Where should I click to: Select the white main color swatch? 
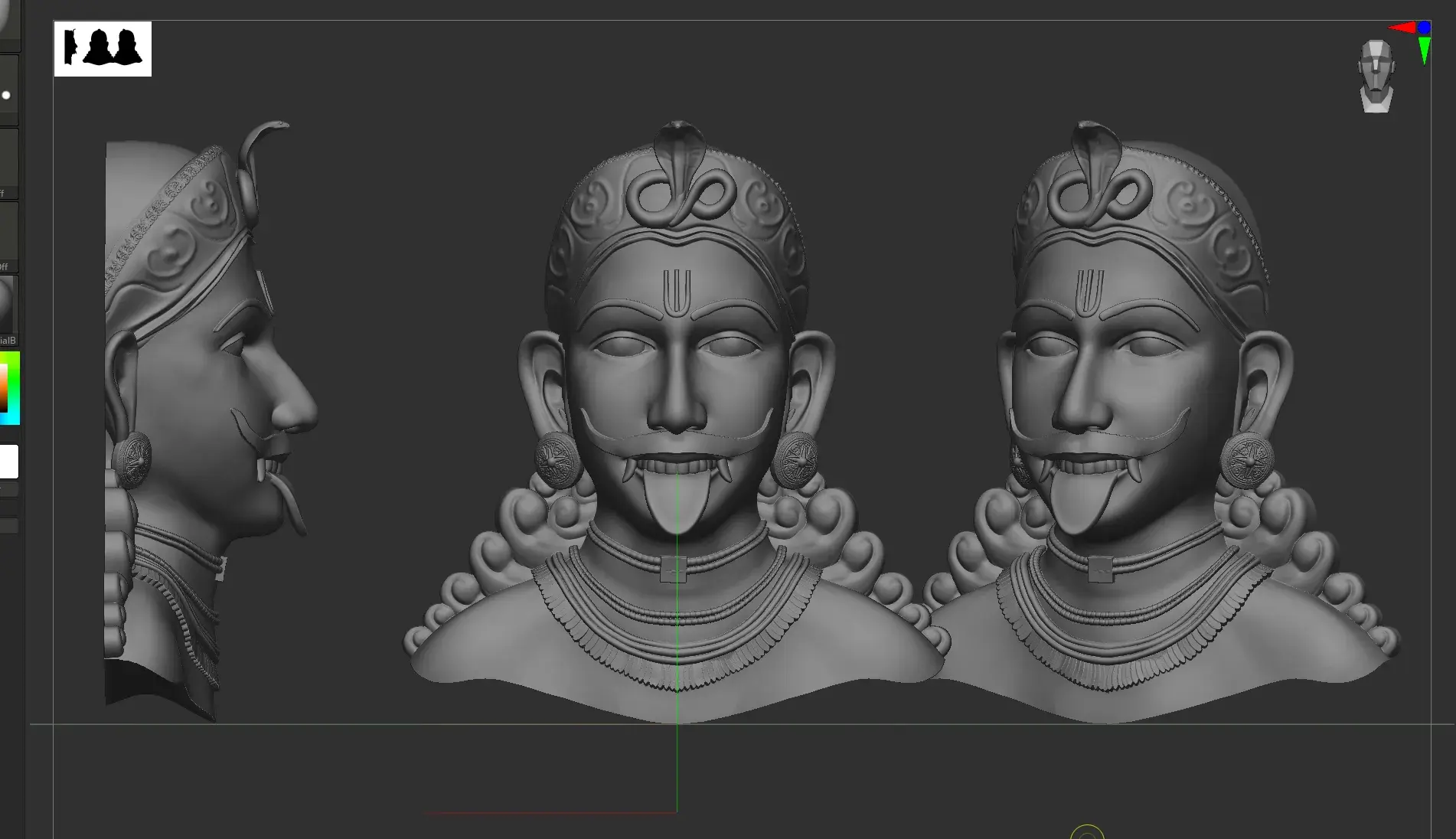[x=8, y=462]
